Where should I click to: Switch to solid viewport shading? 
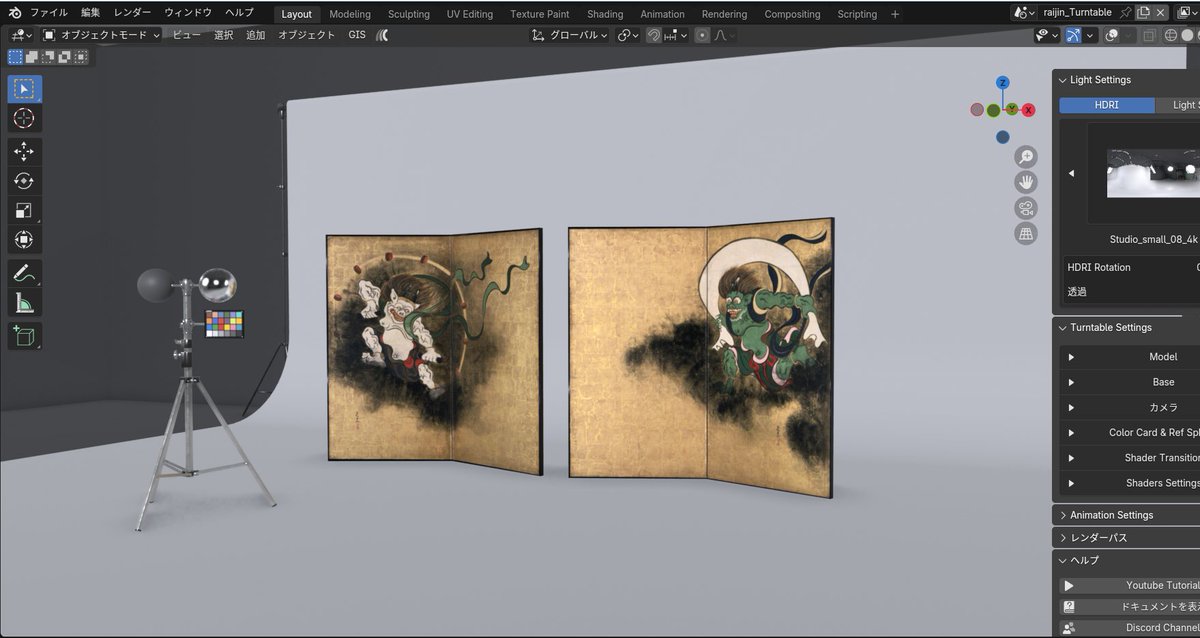tap(1185, 35)
